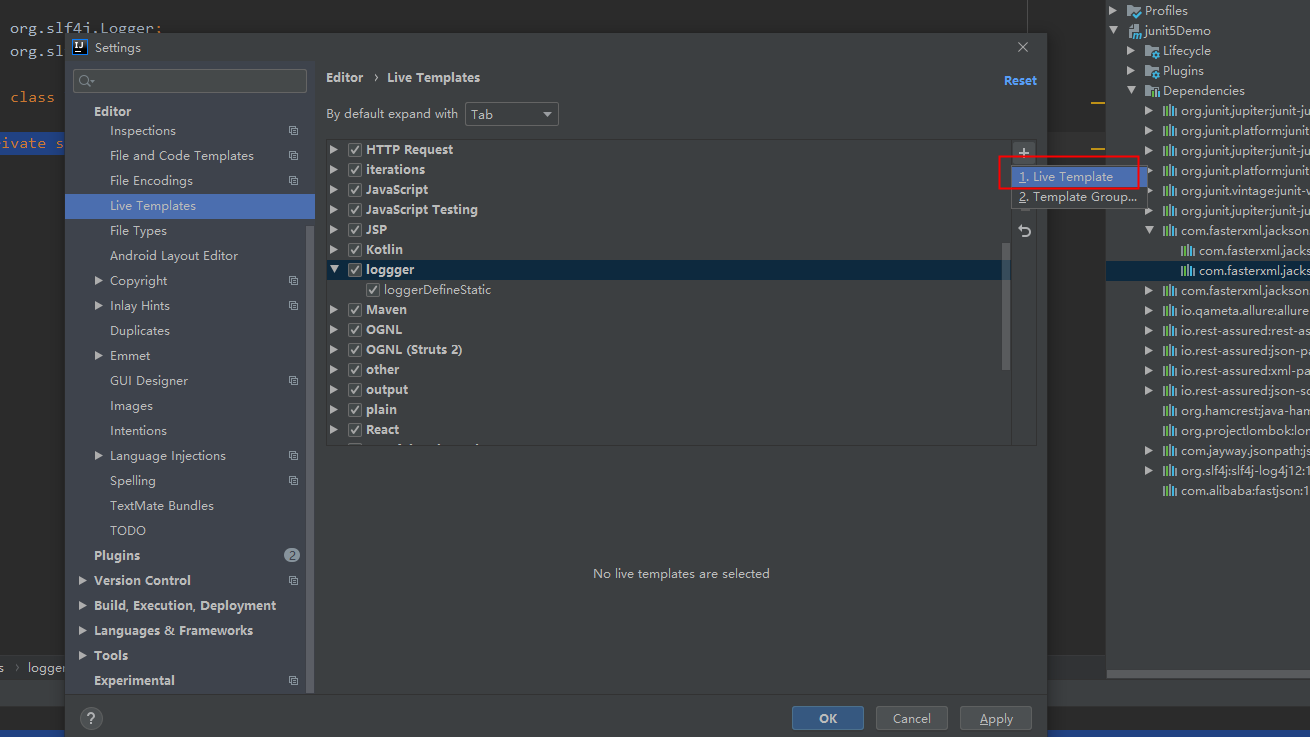The height and width of the screenshot is (737, 1310).
Task: Click project-level icon next to Inlay Hints
Action: pos(293,306)
